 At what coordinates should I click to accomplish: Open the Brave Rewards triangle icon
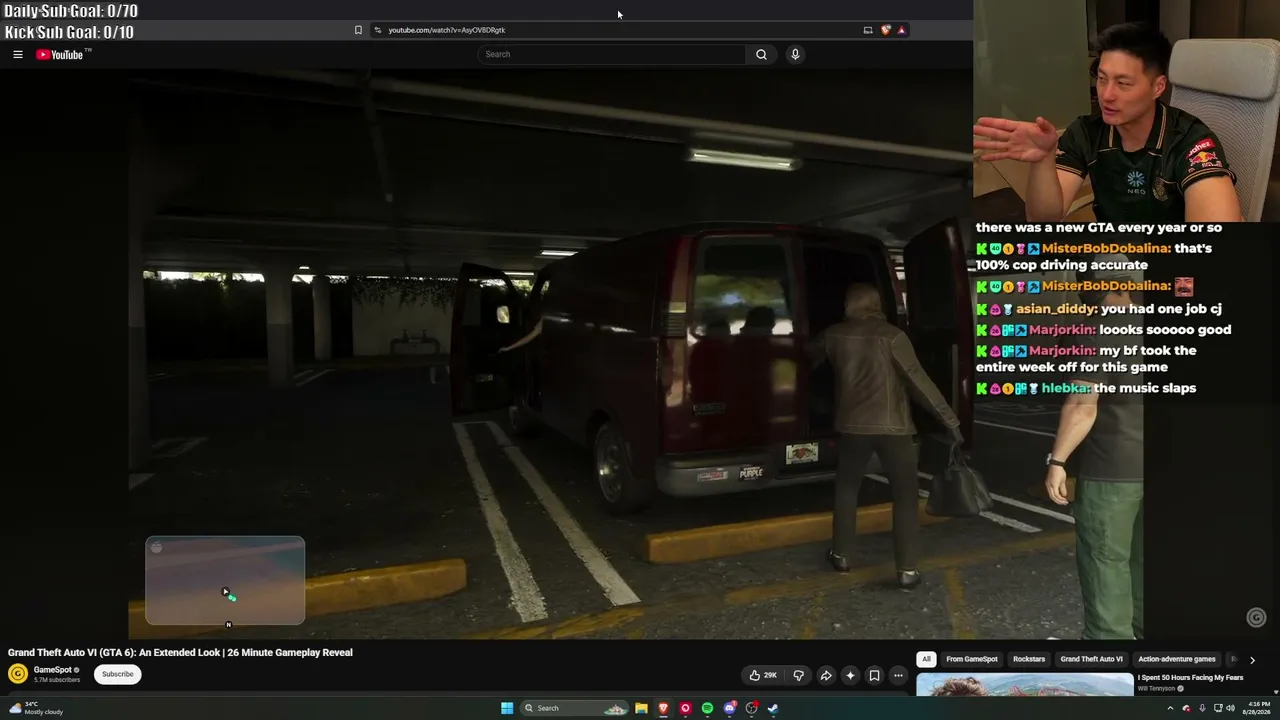(x=901, y=30)
